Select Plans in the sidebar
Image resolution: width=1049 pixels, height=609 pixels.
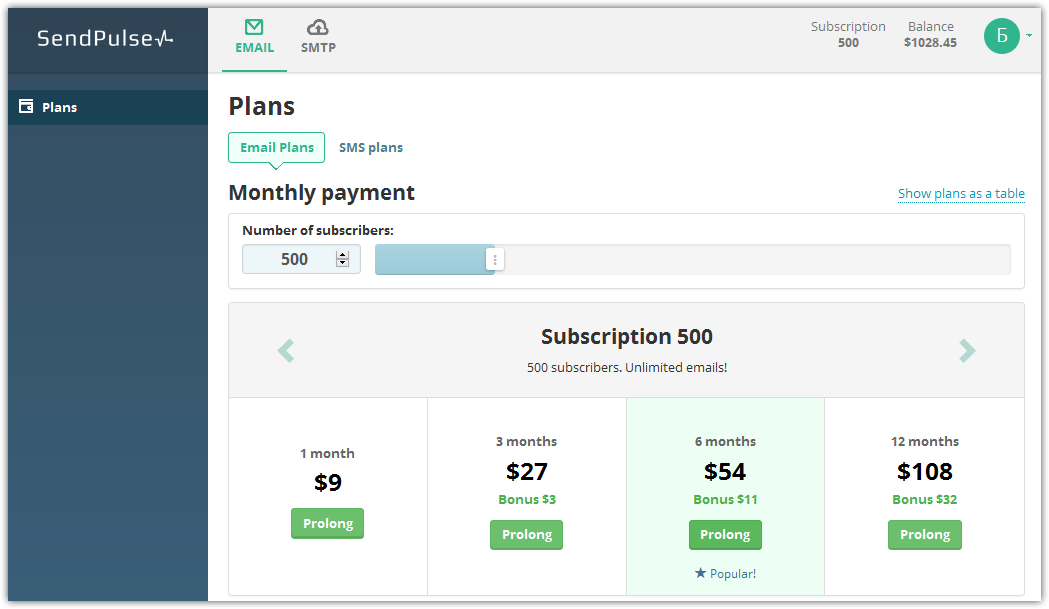pyautogui.click(x=108, y=107)
